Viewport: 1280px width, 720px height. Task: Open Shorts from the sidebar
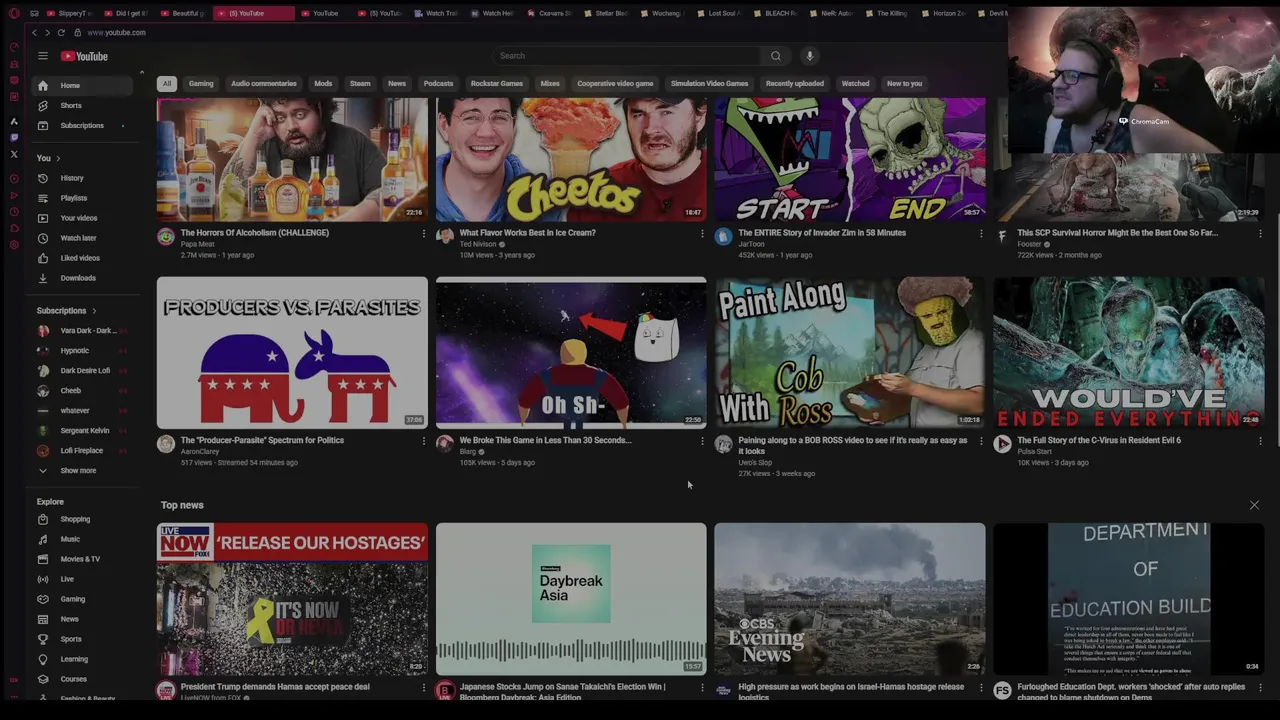(x=80, y=105)
